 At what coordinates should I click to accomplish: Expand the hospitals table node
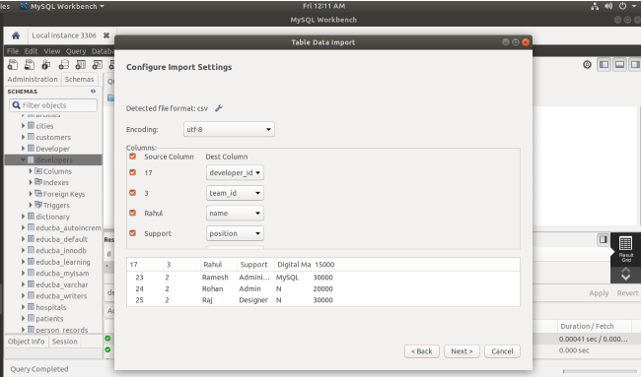23,307
